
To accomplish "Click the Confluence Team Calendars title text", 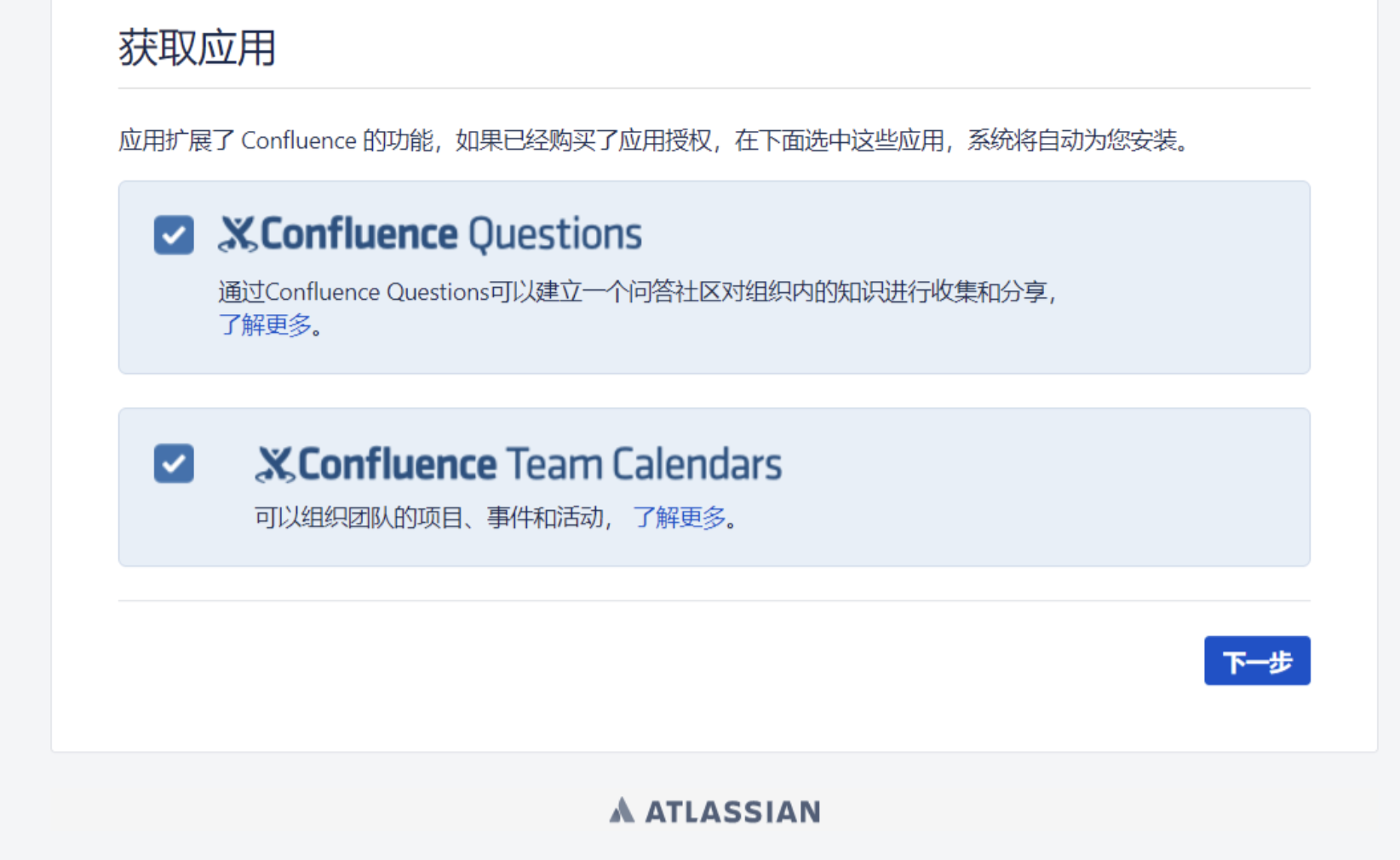I will coord(539,465).
